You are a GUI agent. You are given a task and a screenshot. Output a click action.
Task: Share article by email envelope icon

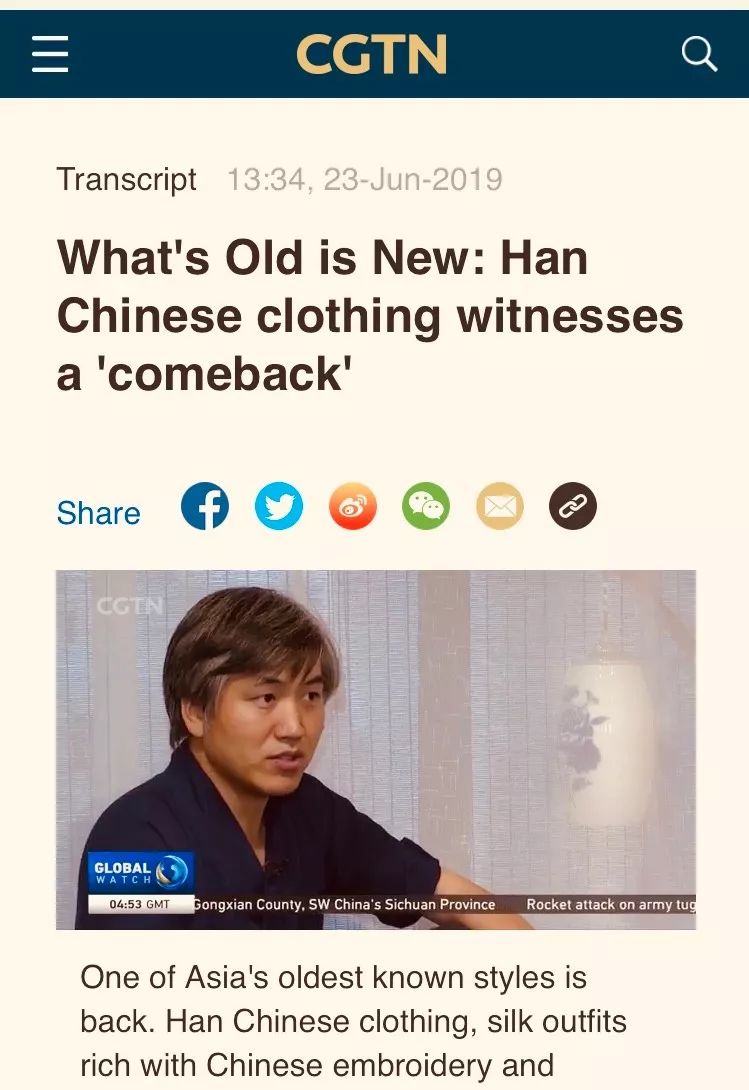click(x=499, y=505)
